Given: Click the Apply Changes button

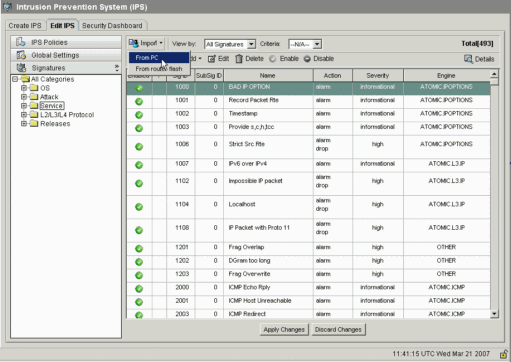Looking at the screenshot, I should coord(284,329).
